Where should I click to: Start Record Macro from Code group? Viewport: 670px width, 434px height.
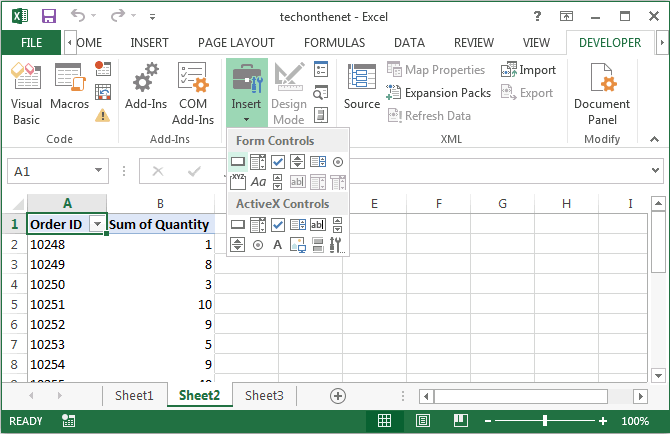(103, 68)
